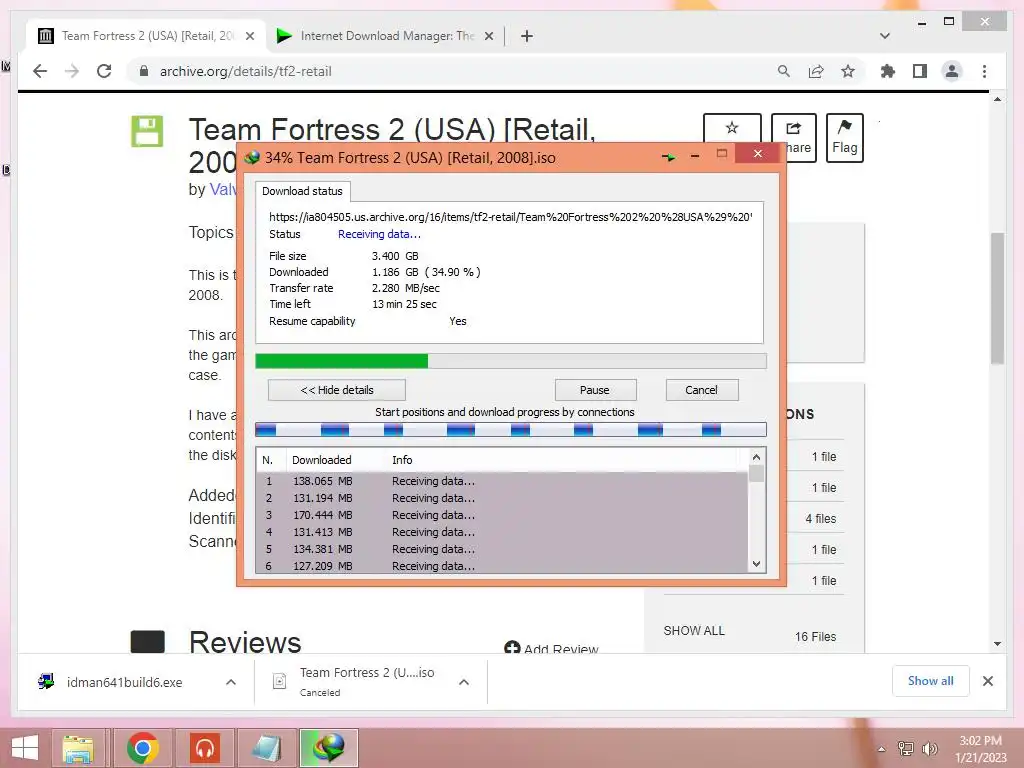This screenshot has width=1024, height=768.
Task: Close the Team Fortress 2 tab
Action: 249,37
